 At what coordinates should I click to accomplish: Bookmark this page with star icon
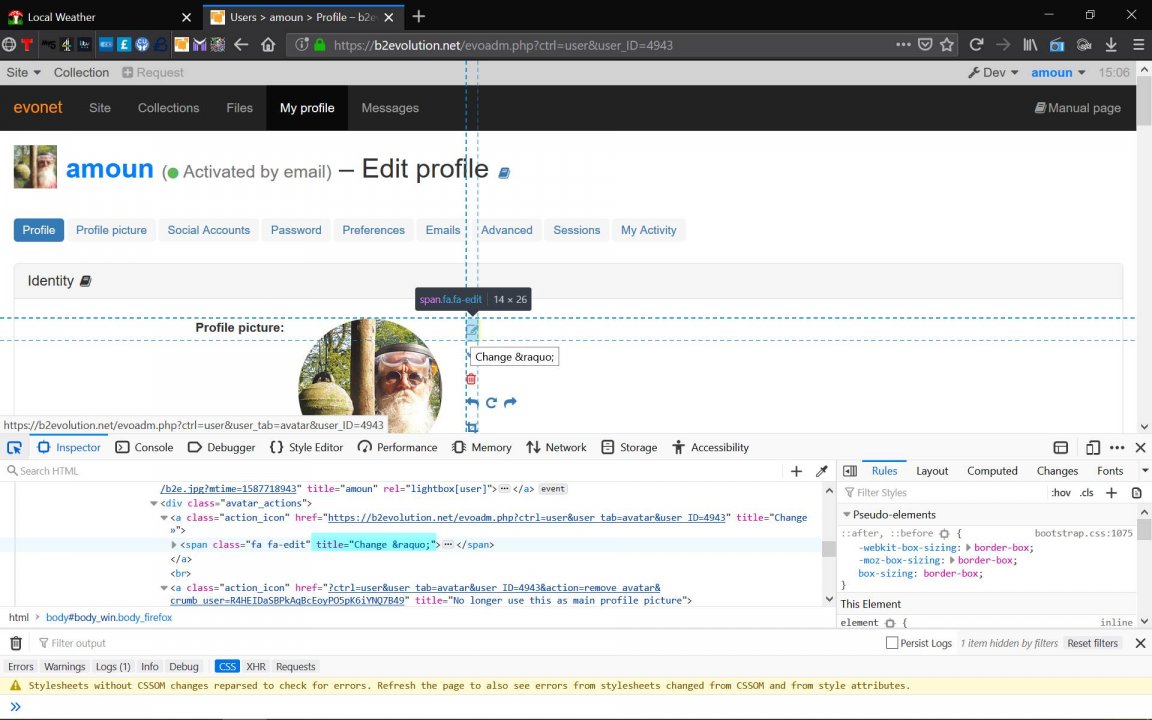(x=947, y=45)
